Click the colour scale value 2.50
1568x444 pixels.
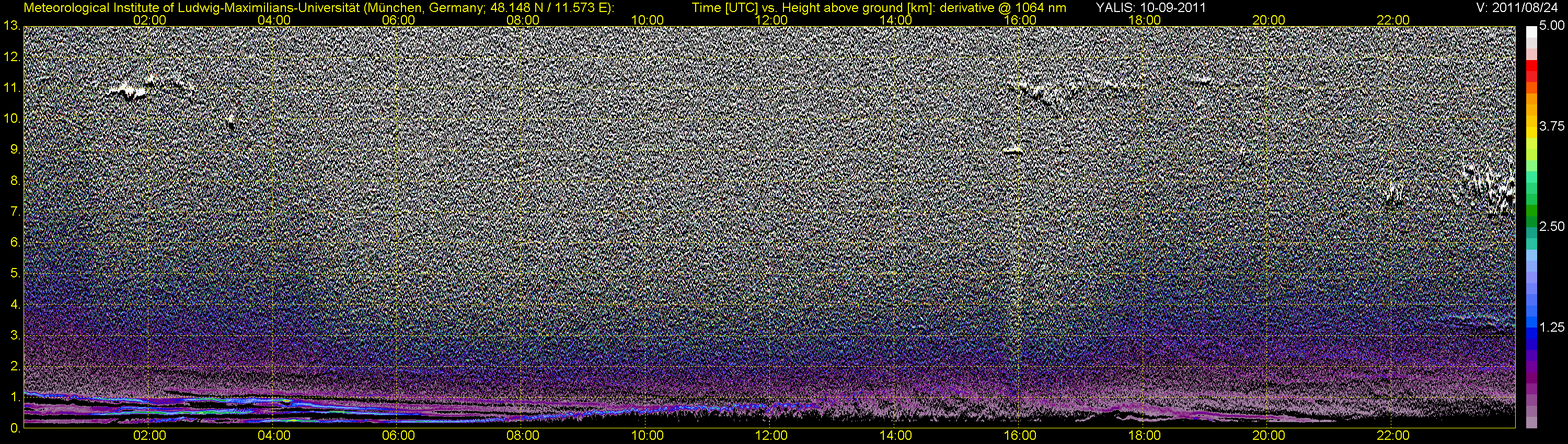(1552, 227)
